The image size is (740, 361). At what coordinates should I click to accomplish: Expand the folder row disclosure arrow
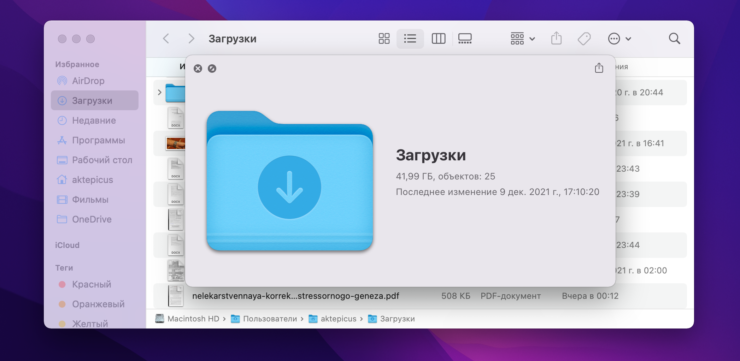159,92
